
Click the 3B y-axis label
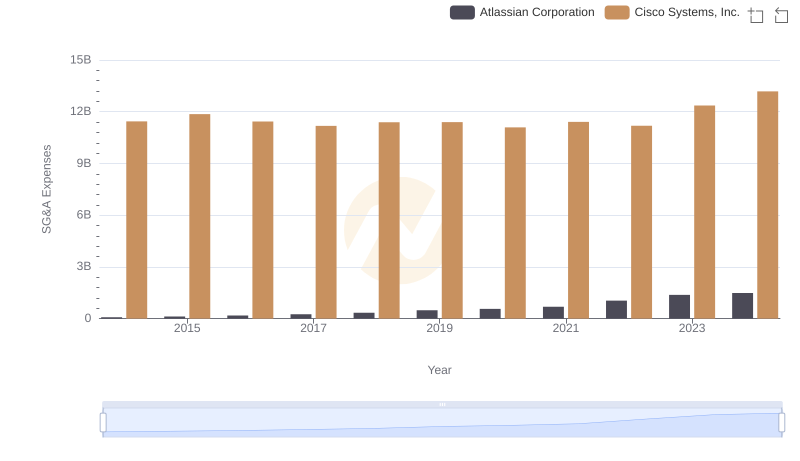[84, 266]
